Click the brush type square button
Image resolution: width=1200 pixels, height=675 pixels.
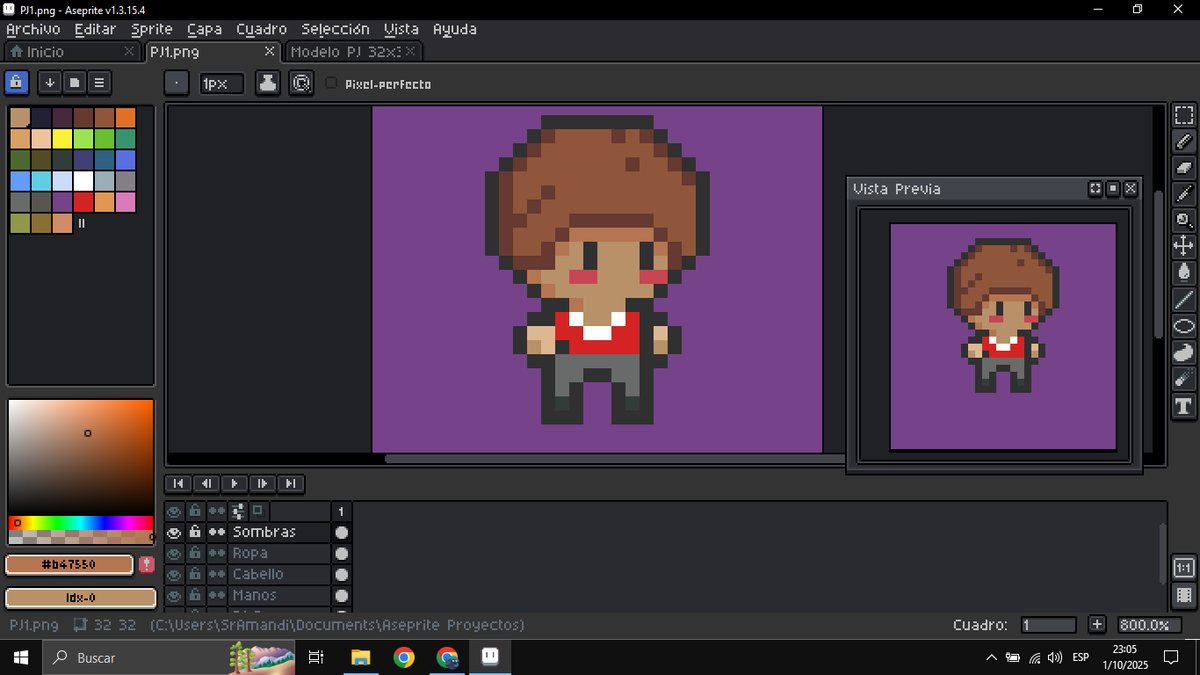click(x=176, y=84)
